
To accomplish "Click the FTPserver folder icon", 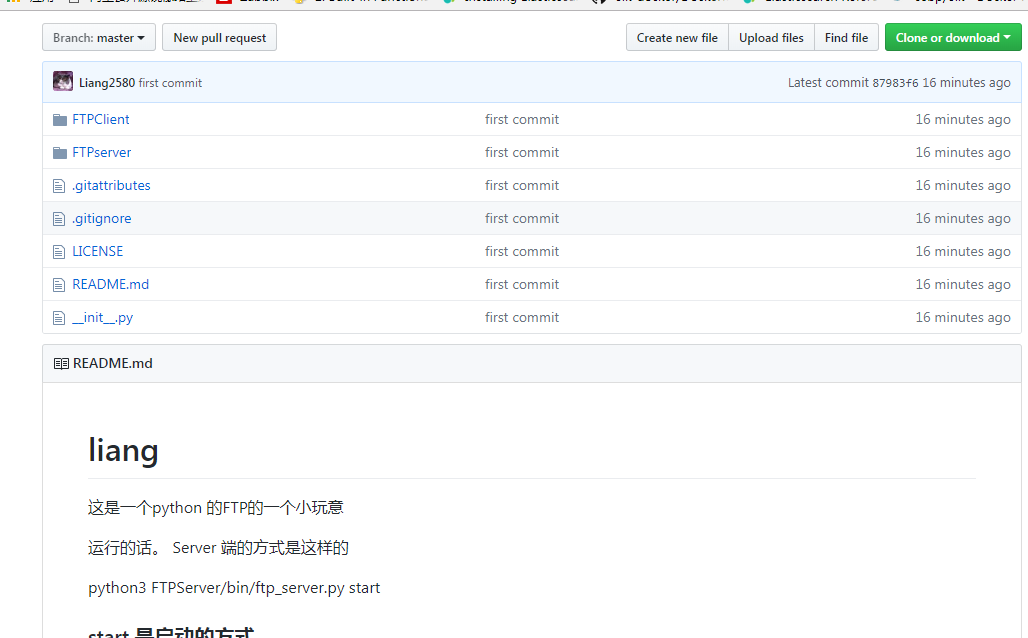I will (60, 153).
